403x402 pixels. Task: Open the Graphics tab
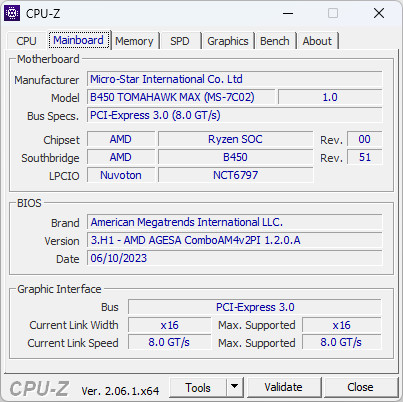click(x=228, y=41)
